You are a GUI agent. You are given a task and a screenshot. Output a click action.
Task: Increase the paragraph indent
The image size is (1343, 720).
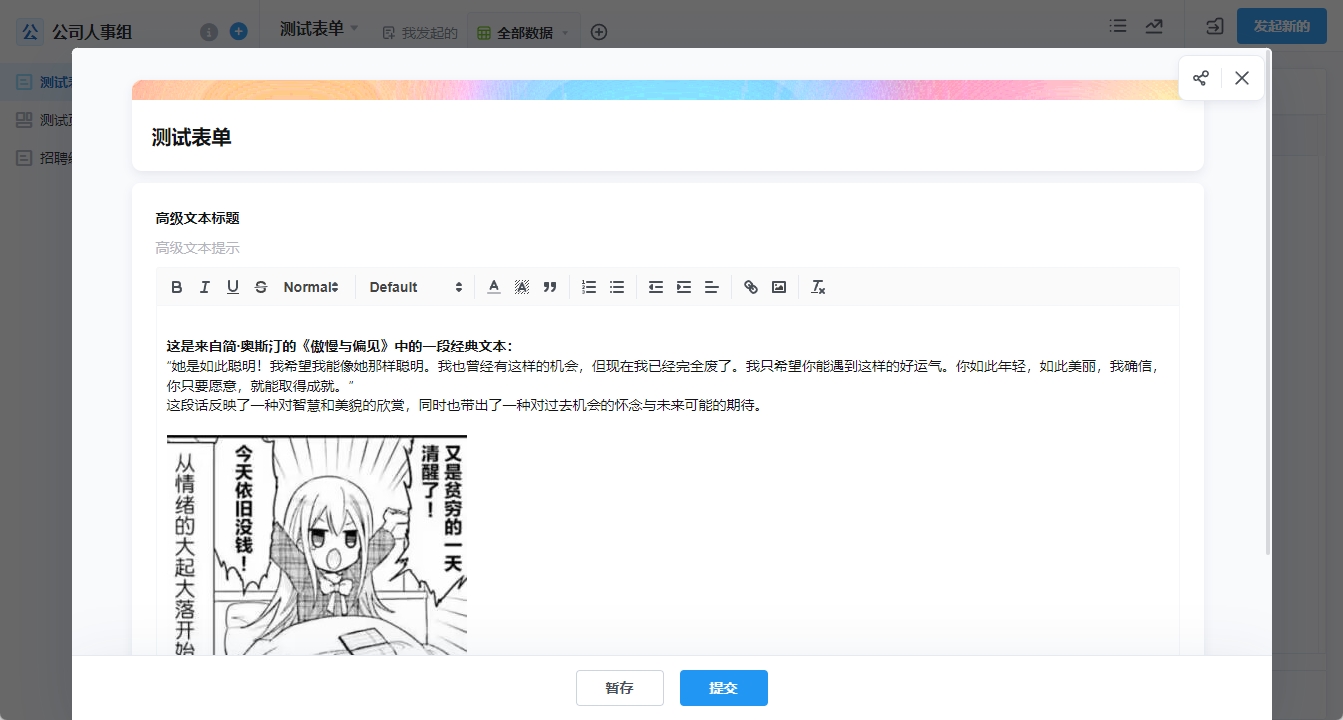[x=684, y=287]
